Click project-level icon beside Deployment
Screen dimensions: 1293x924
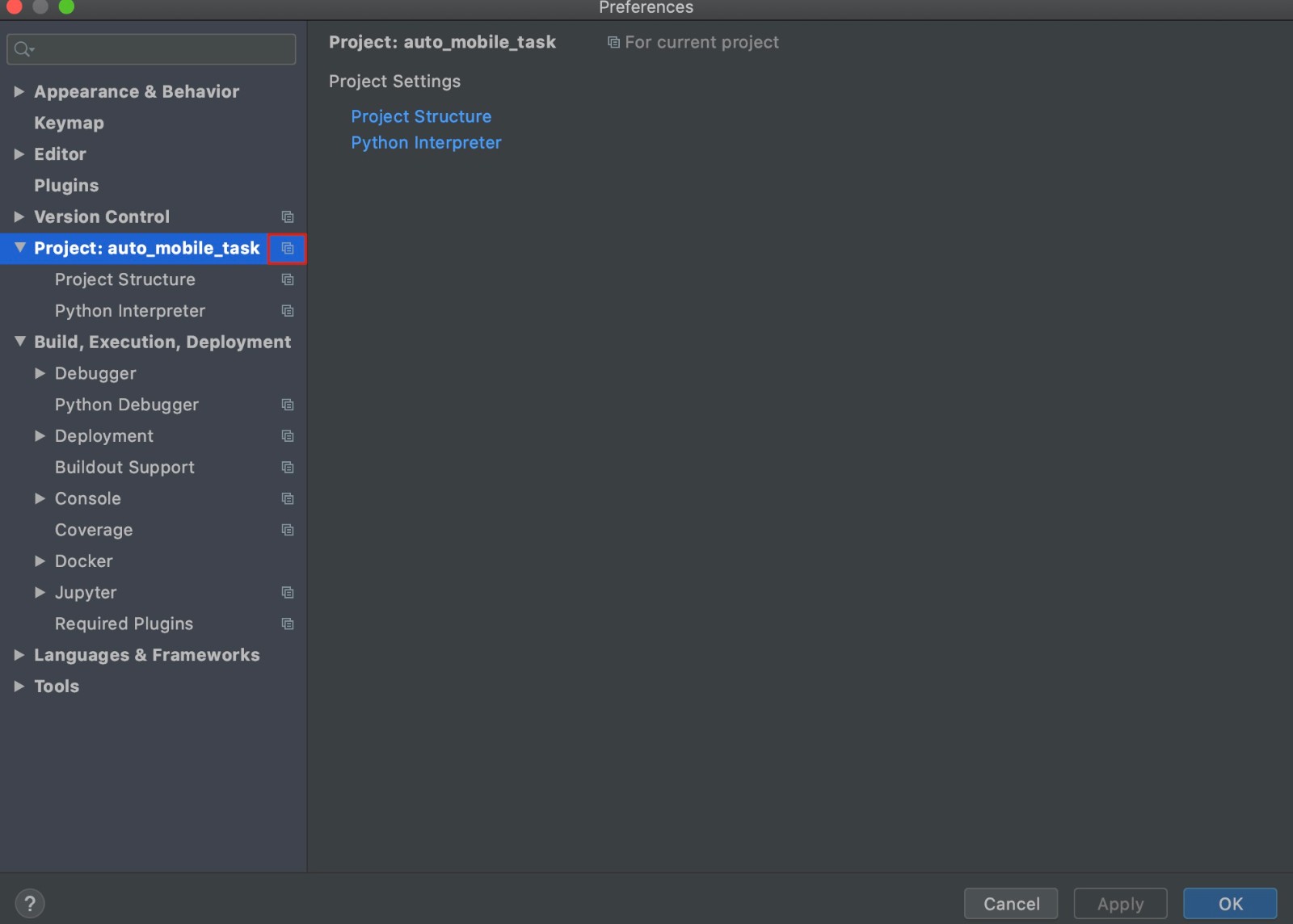pos(288,436)
